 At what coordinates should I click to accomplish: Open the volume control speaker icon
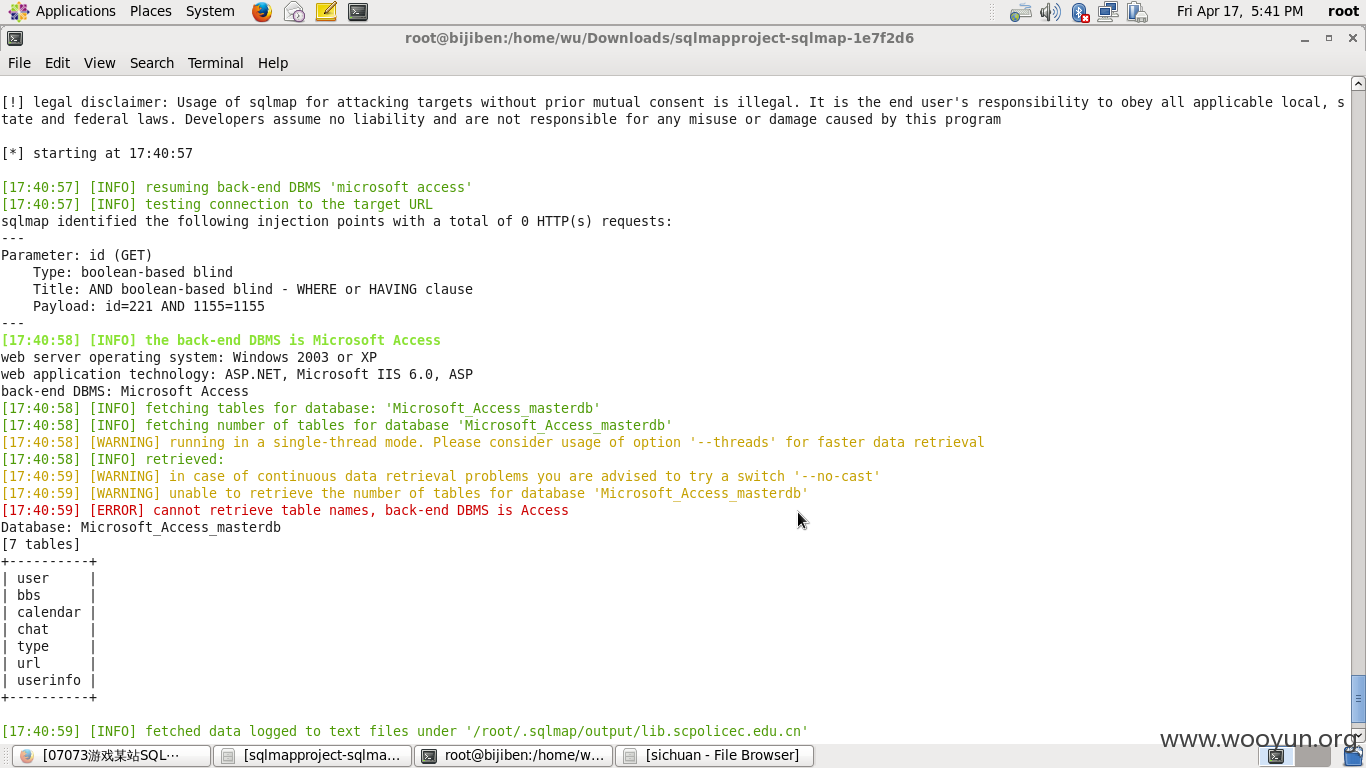pos(1050,12)
